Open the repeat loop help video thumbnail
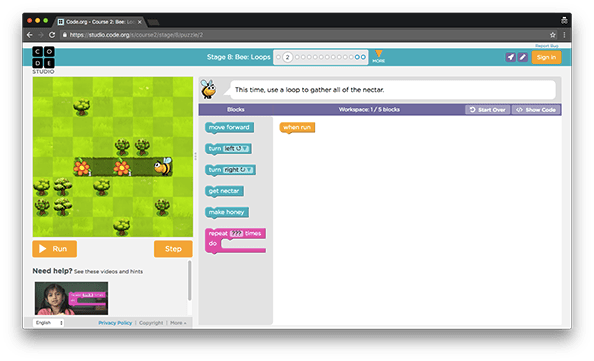The image size is (594, 361). point(71,298)
